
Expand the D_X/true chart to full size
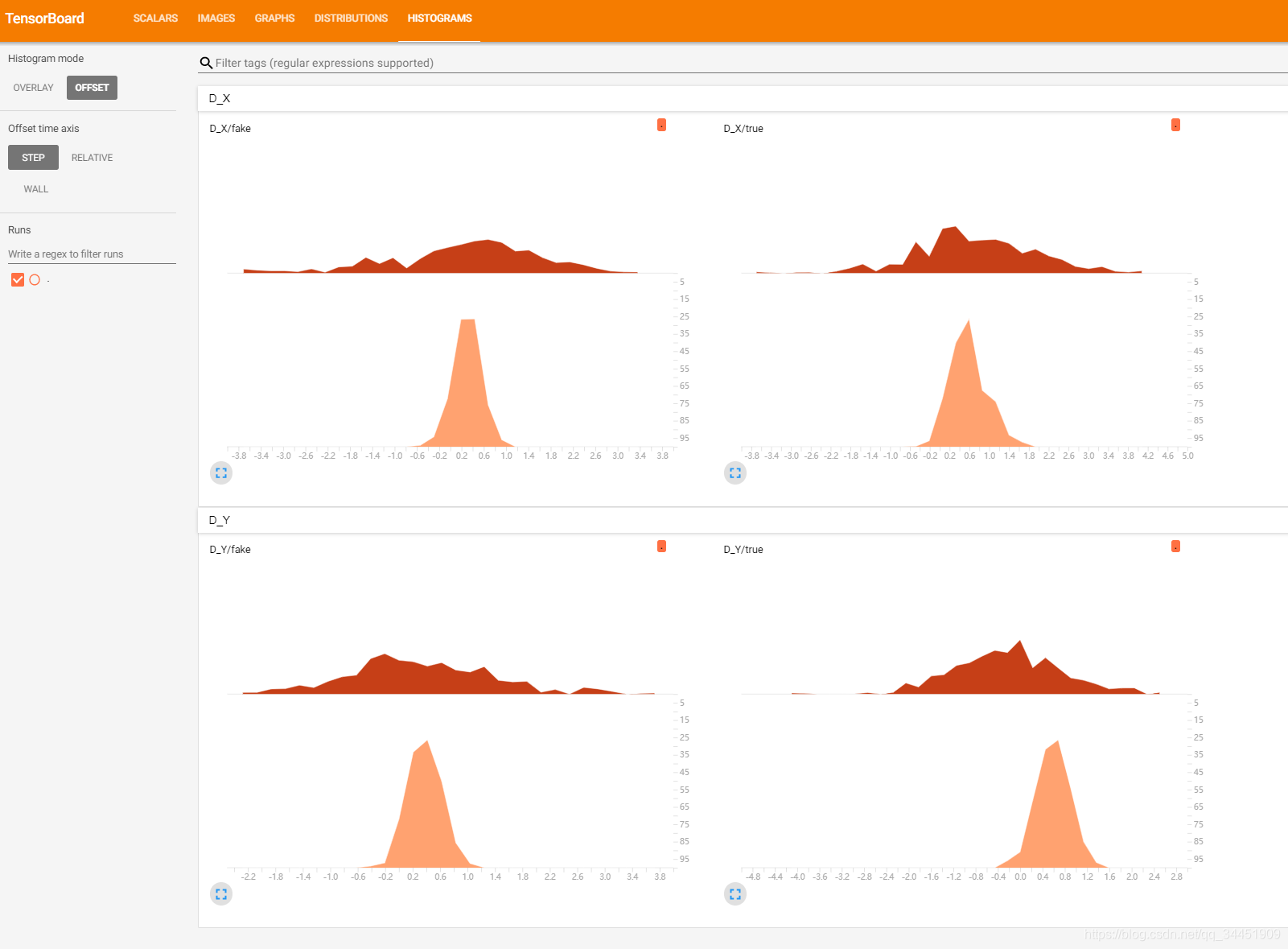735,473
